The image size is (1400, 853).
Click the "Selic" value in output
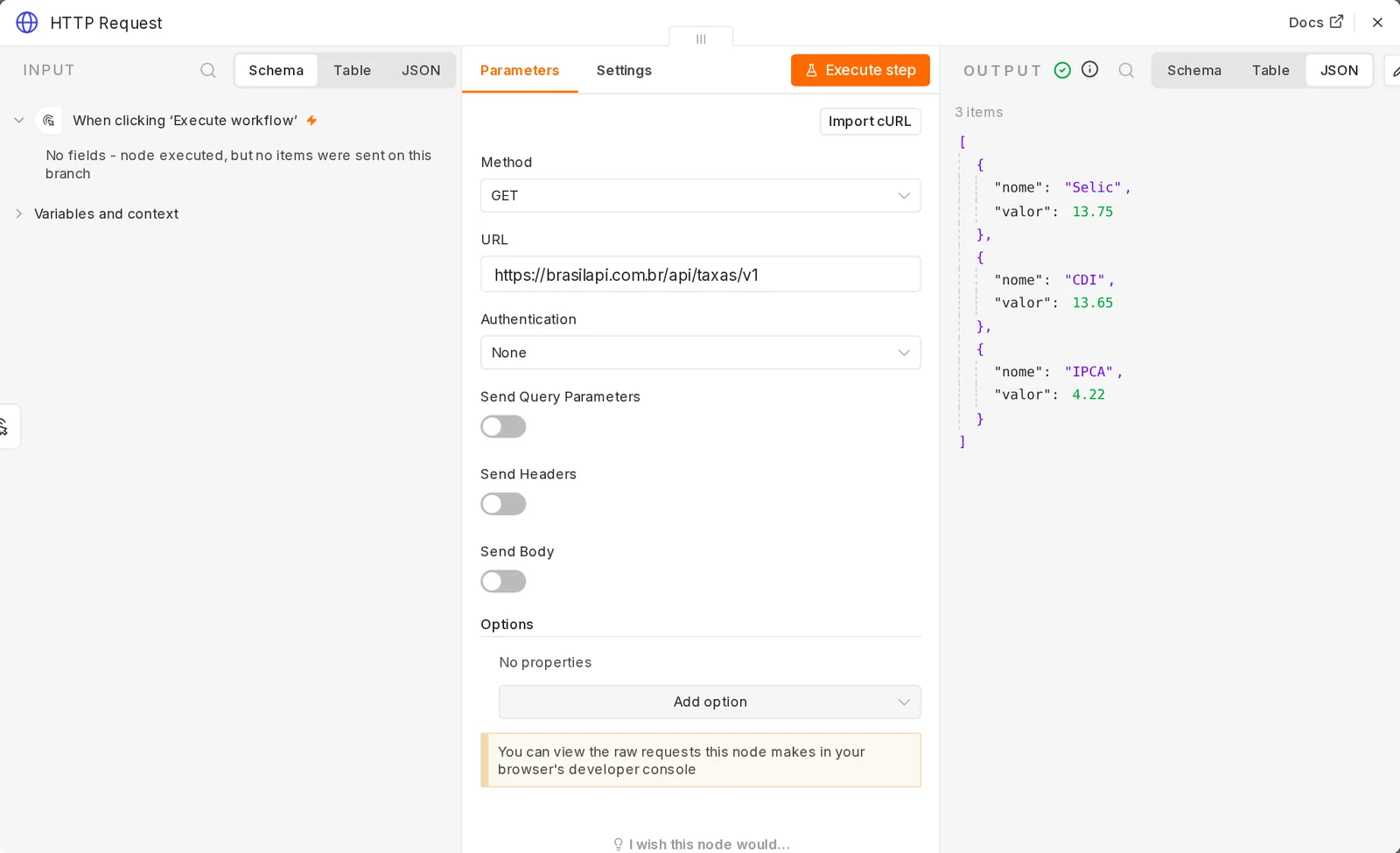click(x=1093, y=187)
